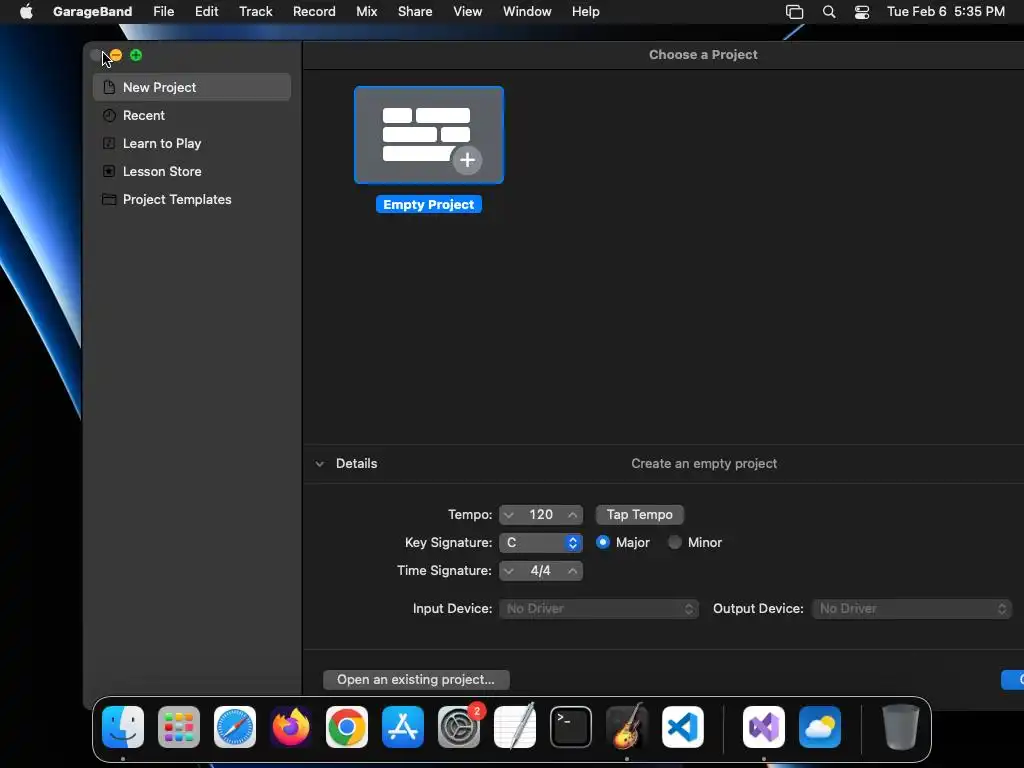The width and height of the screenshot is (1024, 768).
Task: Browse Project Templates
Action: (177, 200)
